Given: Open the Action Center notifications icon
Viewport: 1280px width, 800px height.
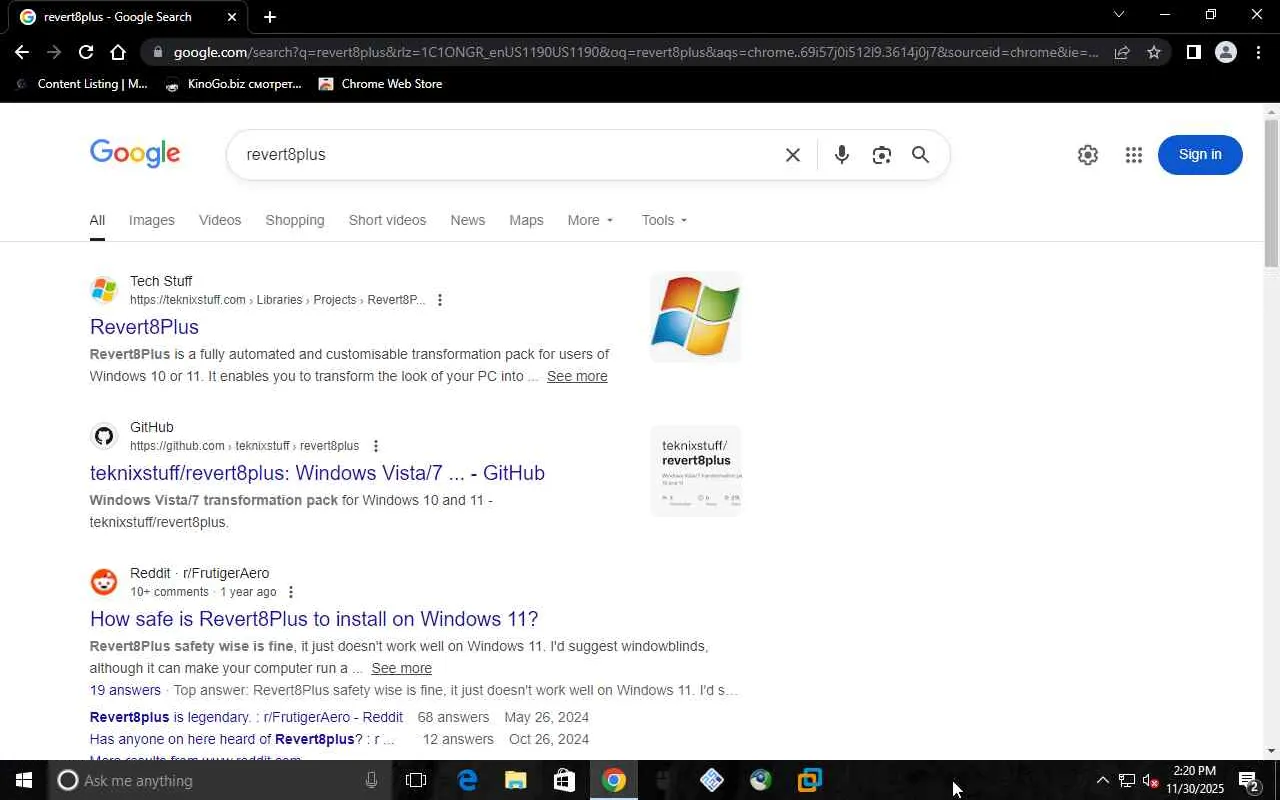Looking at the screenshot, I should coord(1249,780).
